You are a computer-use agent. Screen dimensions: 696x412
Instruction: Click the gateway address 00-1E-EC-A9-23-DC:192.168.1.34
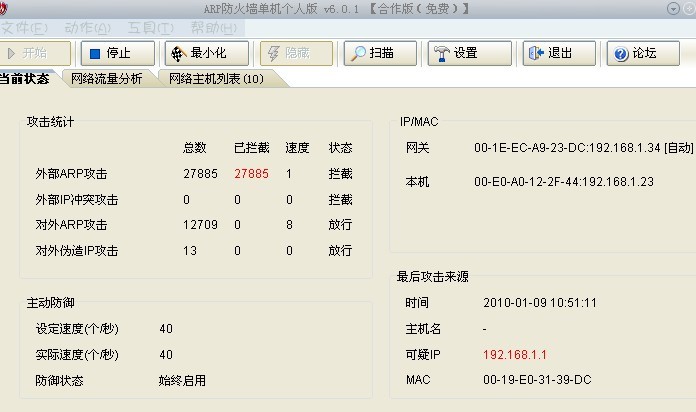567,148
